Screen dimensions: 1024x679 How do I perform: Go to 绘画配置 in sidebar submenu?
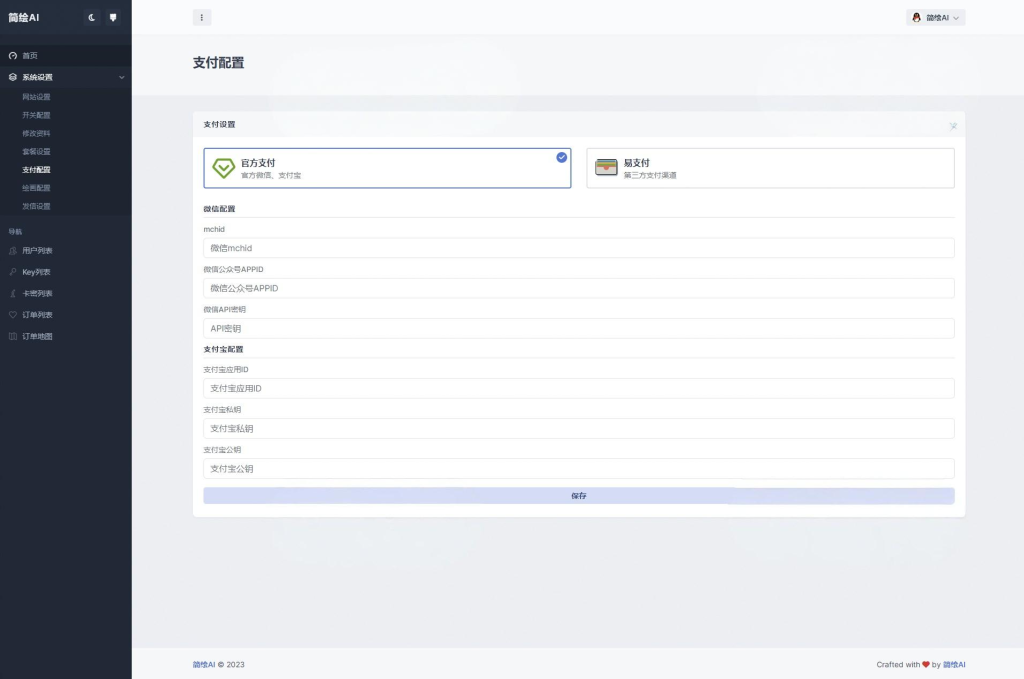click(x=36, y=188)
